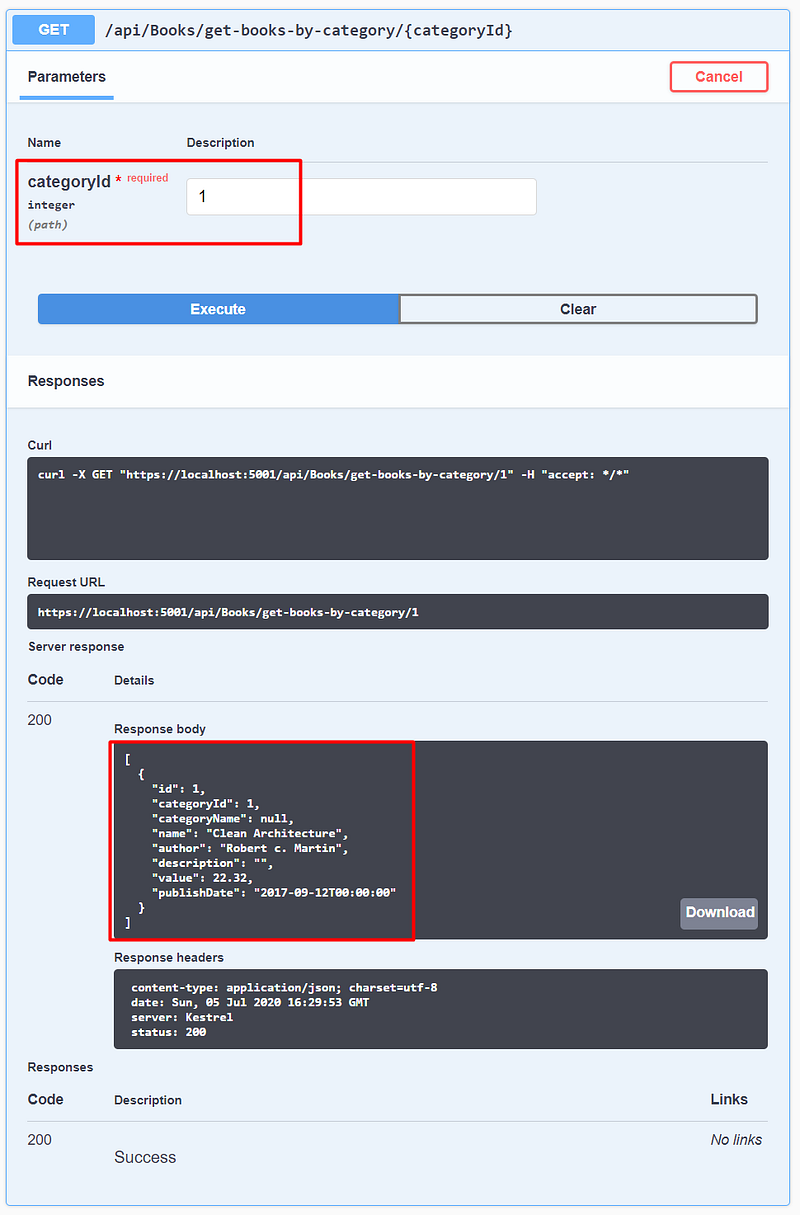
Task: Download the response body
Action: [x=719, y=913]
